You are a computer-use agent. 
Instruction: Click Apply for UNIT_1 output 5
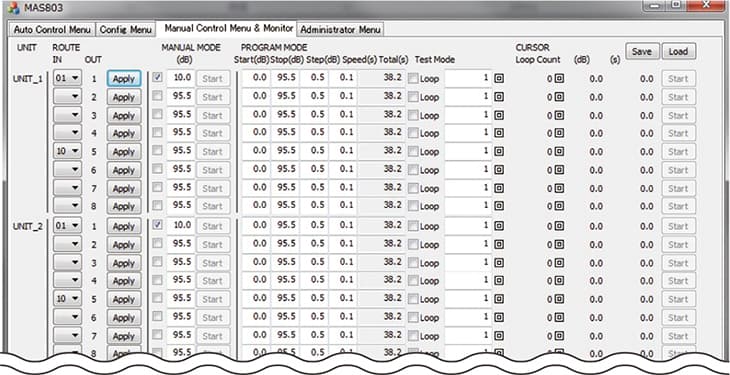click(124, 152)
